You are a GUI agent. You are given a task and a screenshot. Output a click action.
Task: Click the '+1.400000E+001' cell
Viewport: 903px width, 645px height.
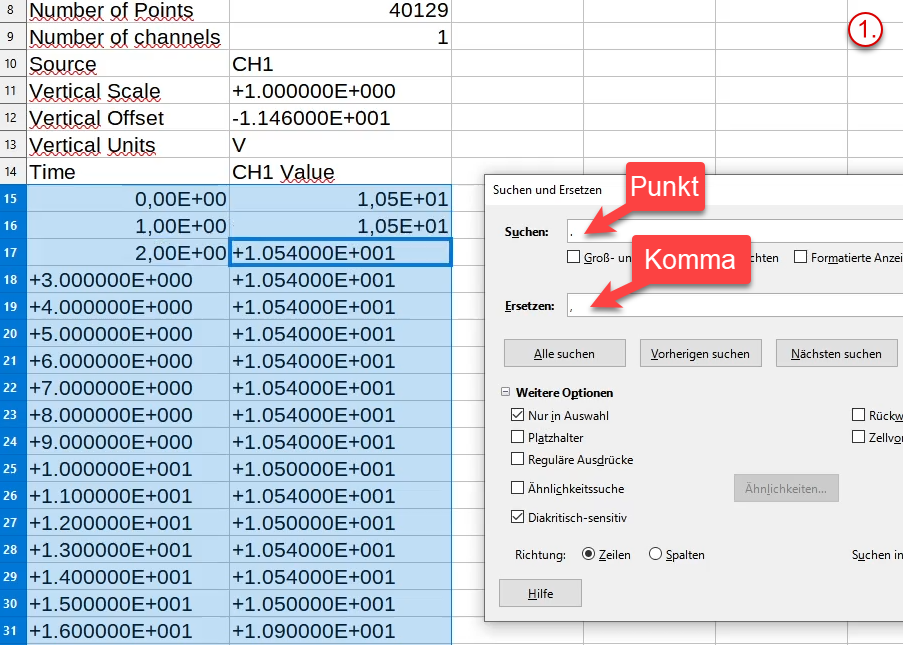click(x=128, y=576)
